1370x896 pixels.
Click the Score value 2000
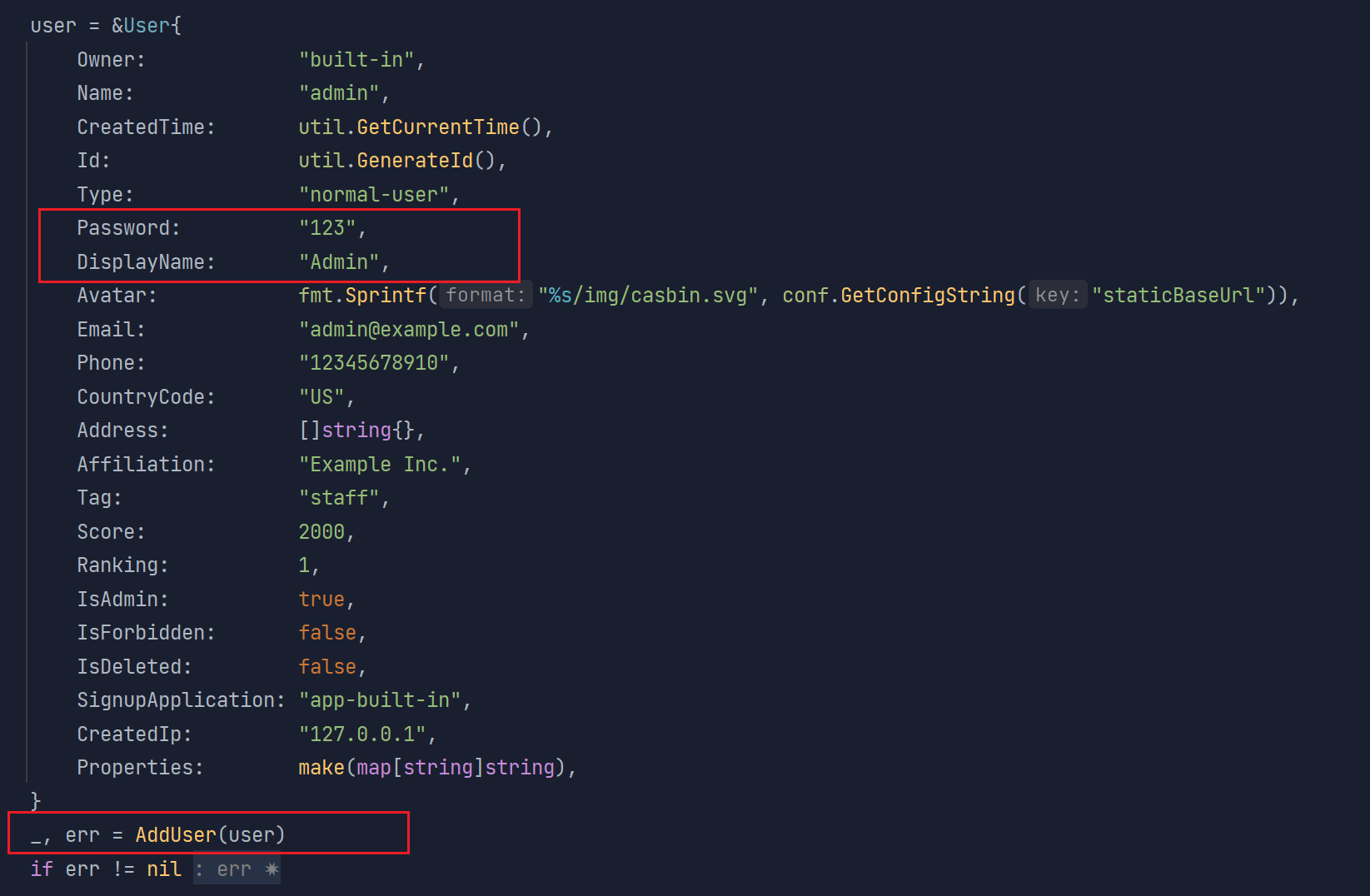(x=321, y=531)
